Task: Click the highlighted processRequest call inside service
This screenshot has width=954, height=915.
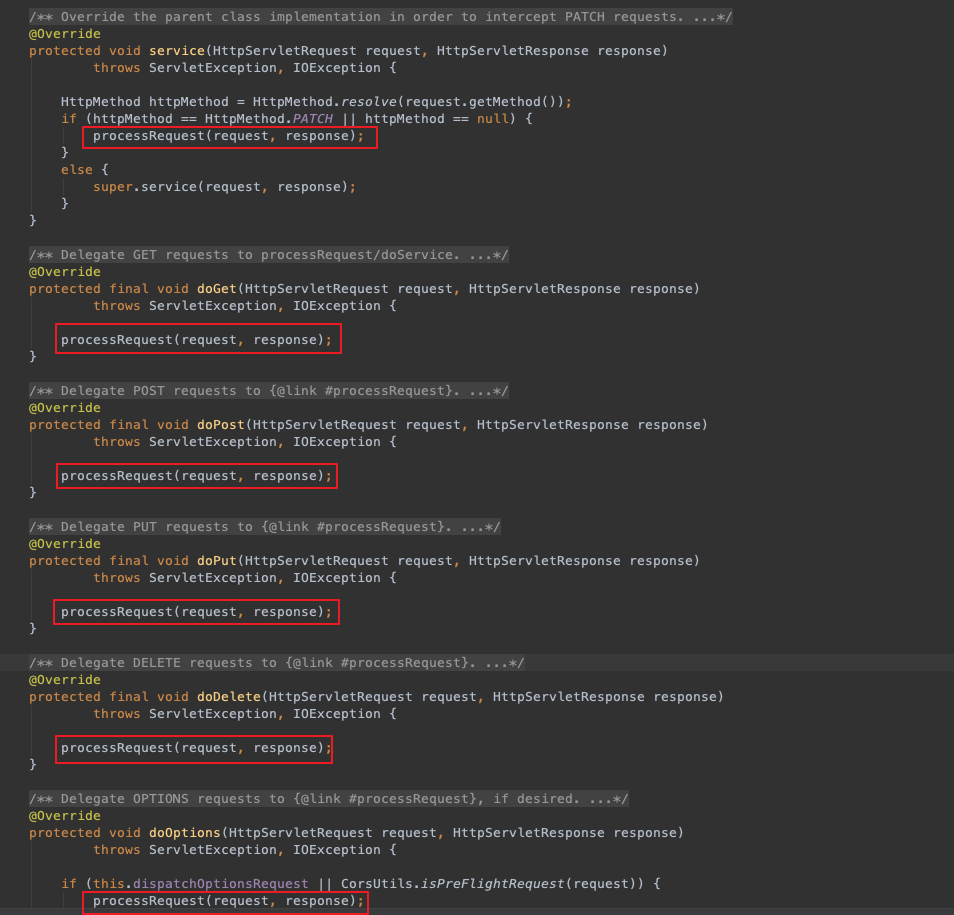Action: point(229,135)
